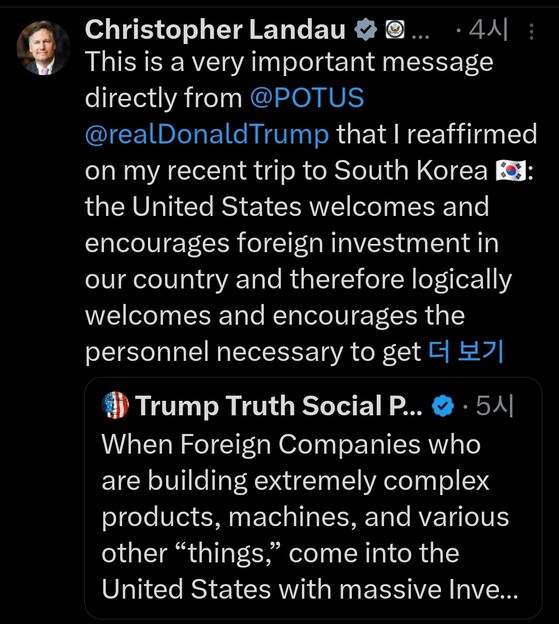Click the post line 'encourages foreign investment in'
Viewport: 559px width, 624px height.
[292, 243]
